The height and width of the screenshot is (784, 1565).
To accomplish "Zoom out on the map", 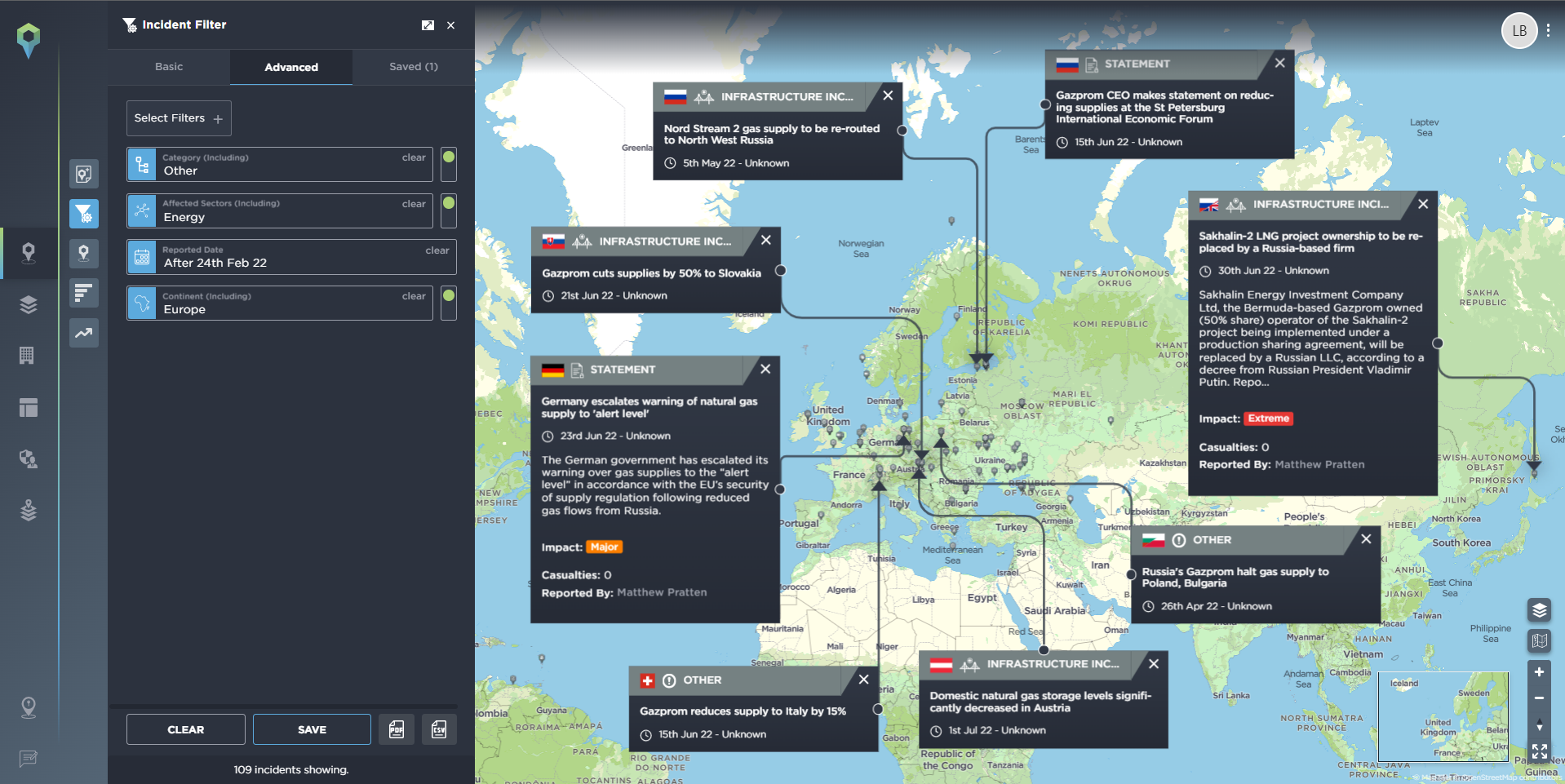I will coord(1539,698).
